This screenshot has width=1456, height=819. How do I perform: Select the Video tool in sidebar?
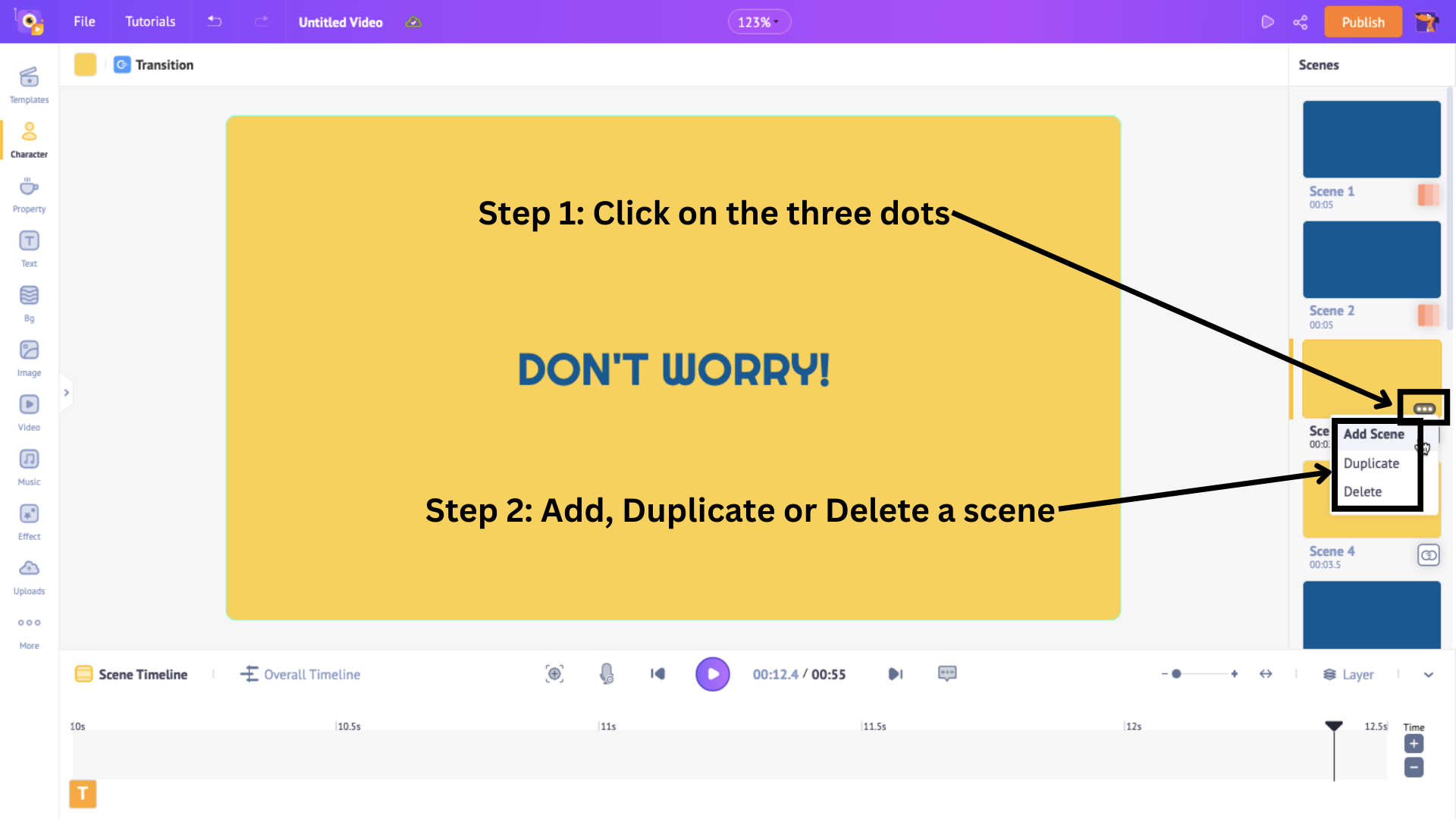coord(29,412)
